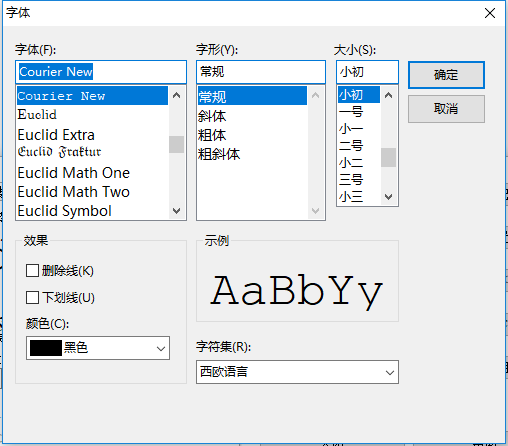Select size 小二
Screen dimensions: 508x446
[x=359, y=162]
